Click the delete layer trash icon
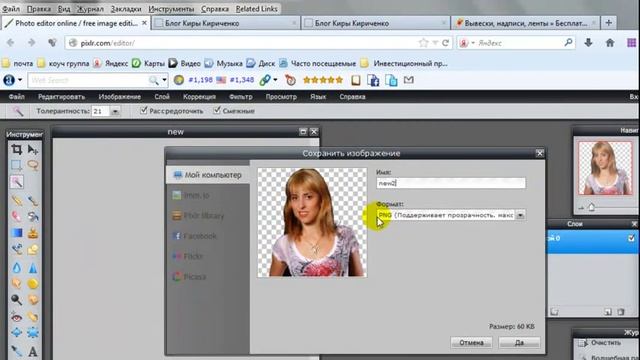This screenshot has height=360, width=640. (x=621, y=312)
